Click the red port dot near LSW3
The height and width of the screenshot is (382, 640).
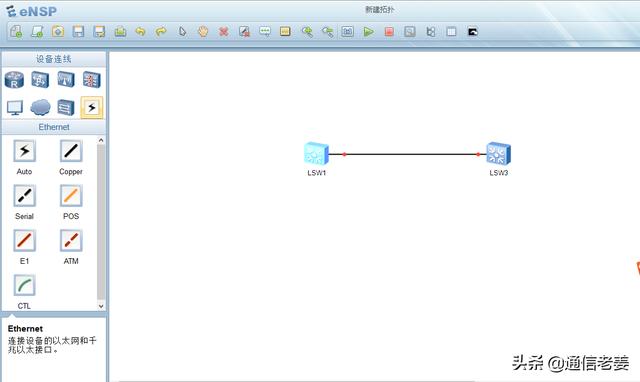478,154
